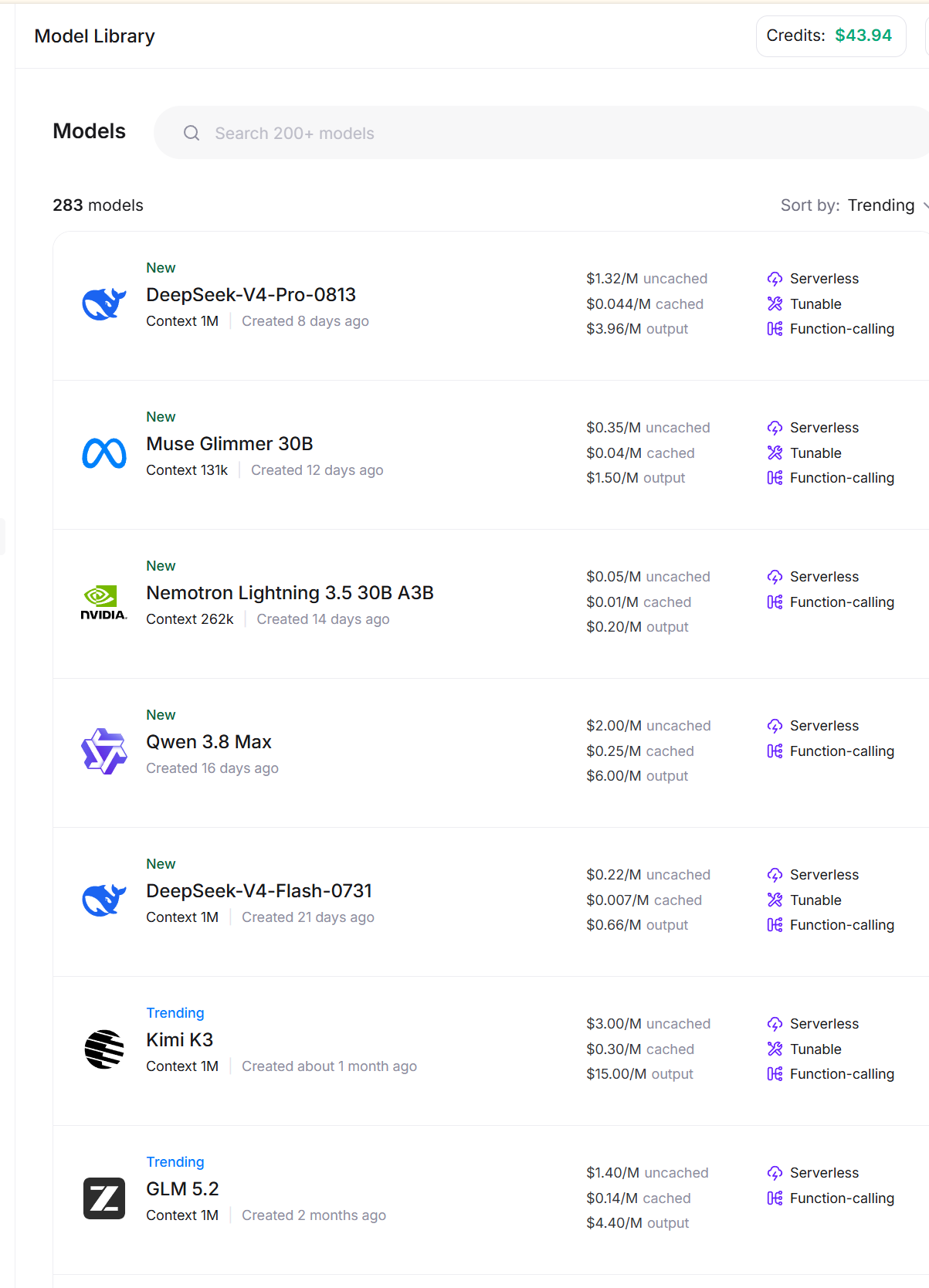
Task: Click Function-calling icon in DeepSeek-V4-Pro-0813 row
Action: click(775, 329)
